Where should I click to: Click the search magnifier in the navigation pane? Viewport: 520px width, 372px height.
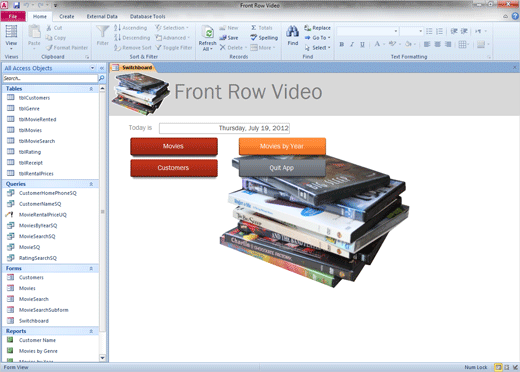[x=102, y=78]
